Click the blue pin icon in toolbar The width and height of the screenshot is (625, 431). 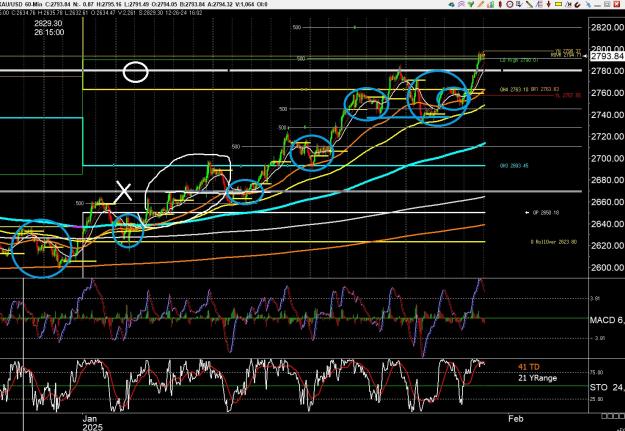click(588, 5)
